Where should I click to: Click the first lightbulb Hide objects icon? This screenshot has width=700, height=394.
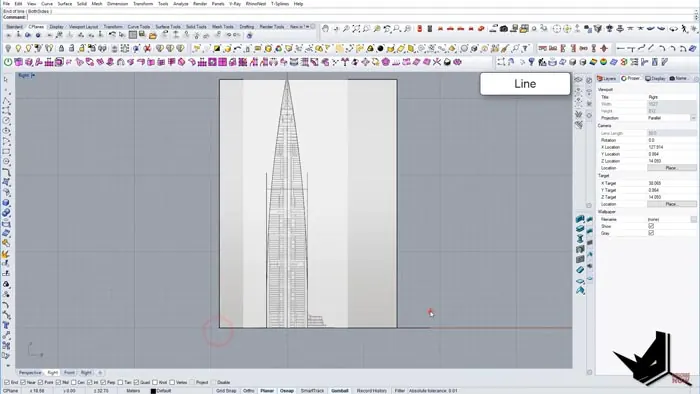pos(8,48)
